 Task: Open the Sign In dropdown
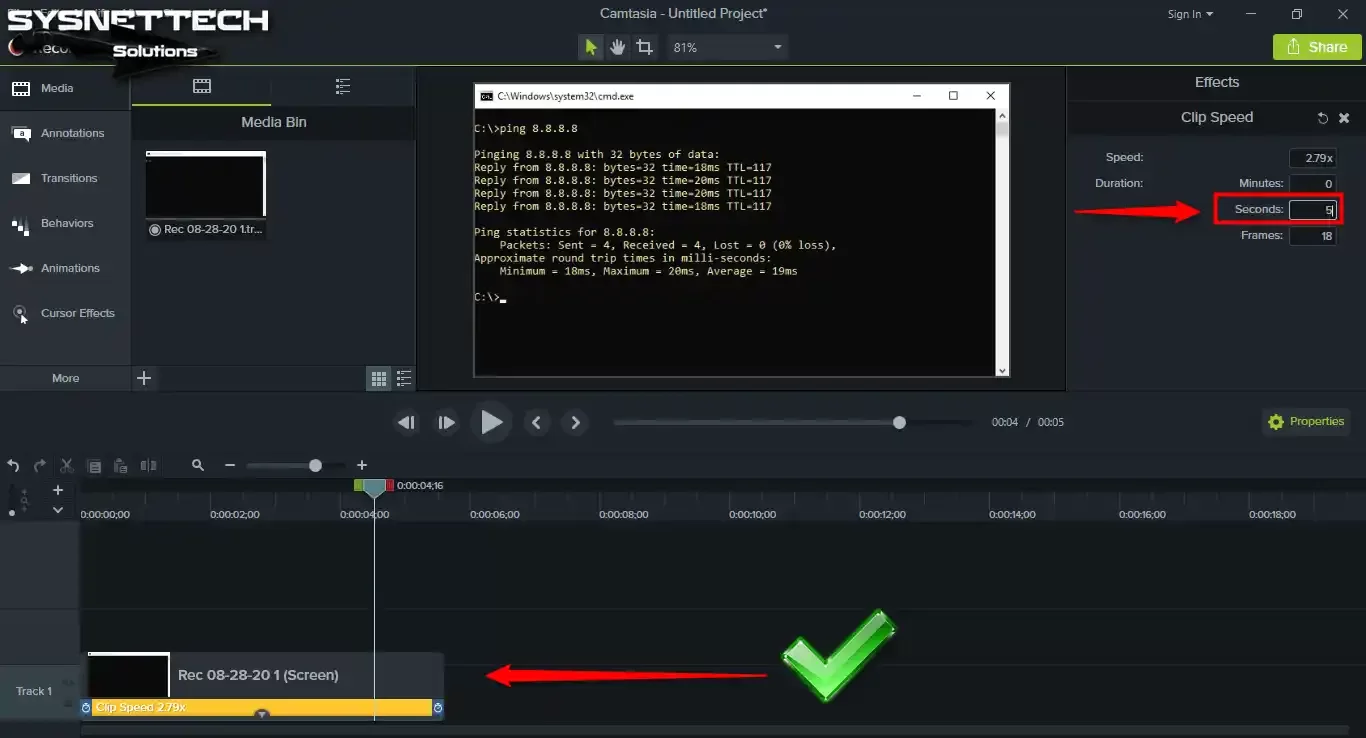(x=1190, y=14)
